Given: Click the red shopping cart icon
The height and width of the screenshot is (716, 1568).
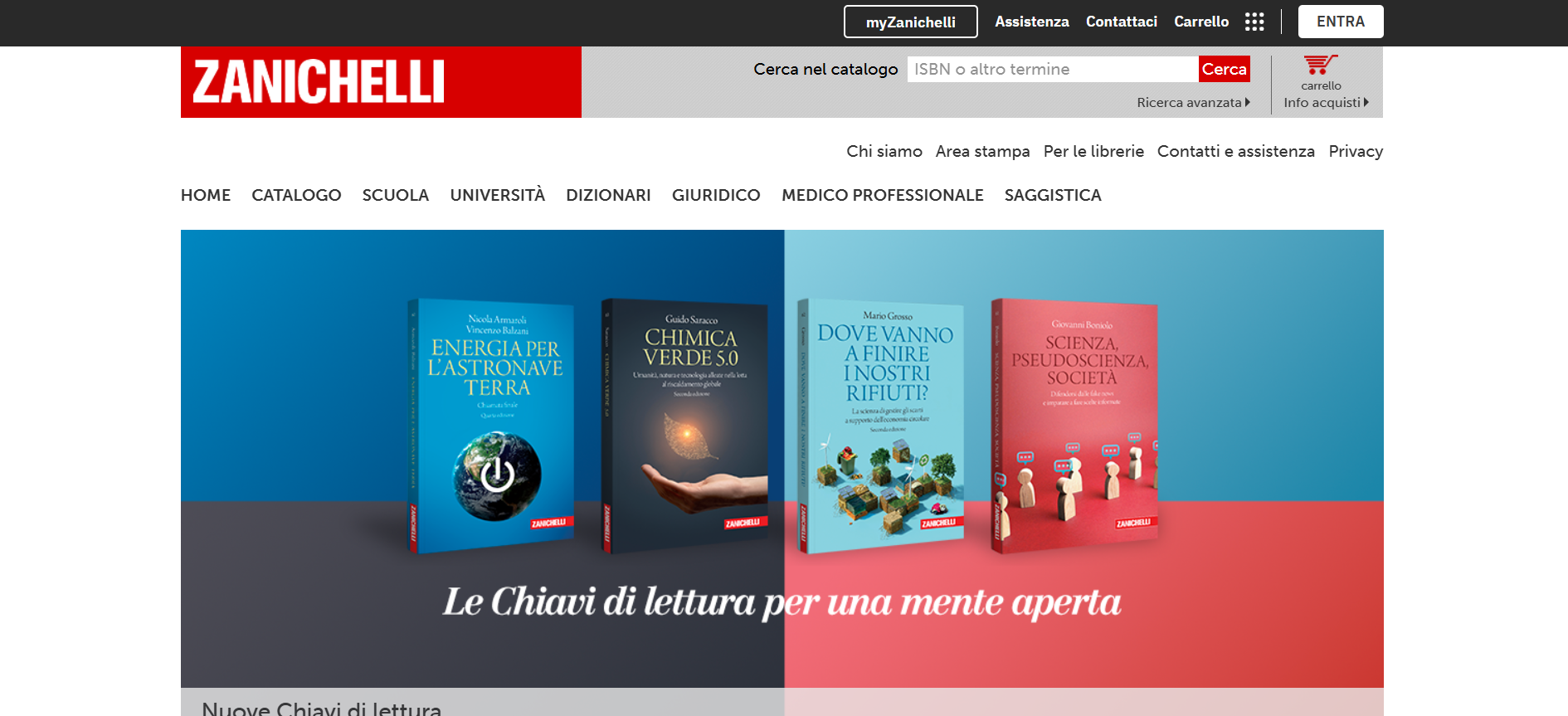Looking at the screenshot, I should (x=1321, y=65).
